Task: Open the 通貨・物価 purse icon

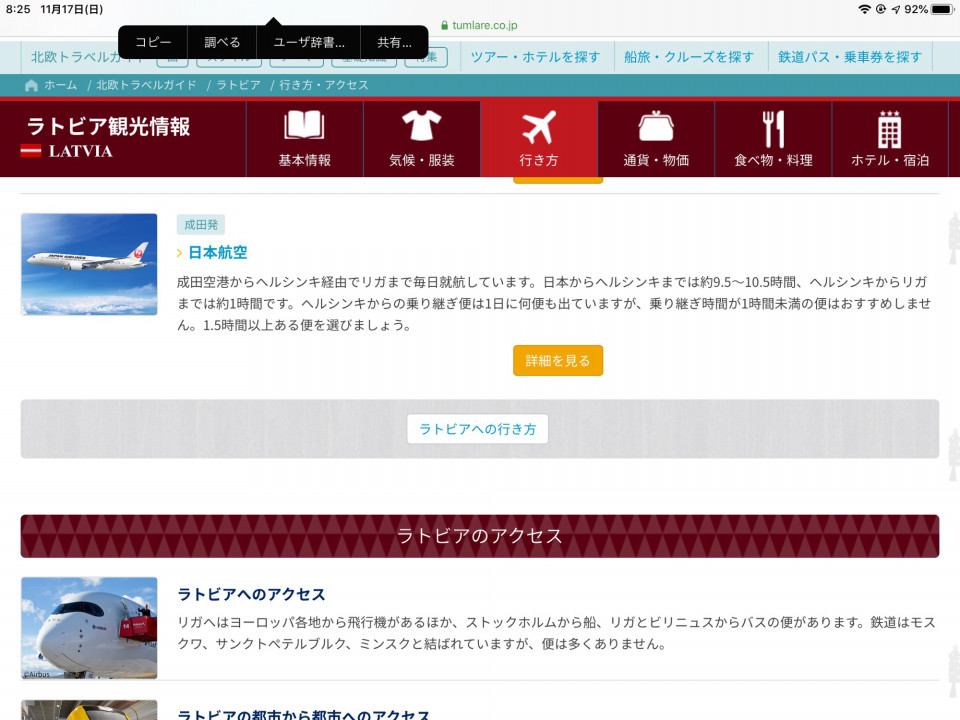Action: point(655,129)
